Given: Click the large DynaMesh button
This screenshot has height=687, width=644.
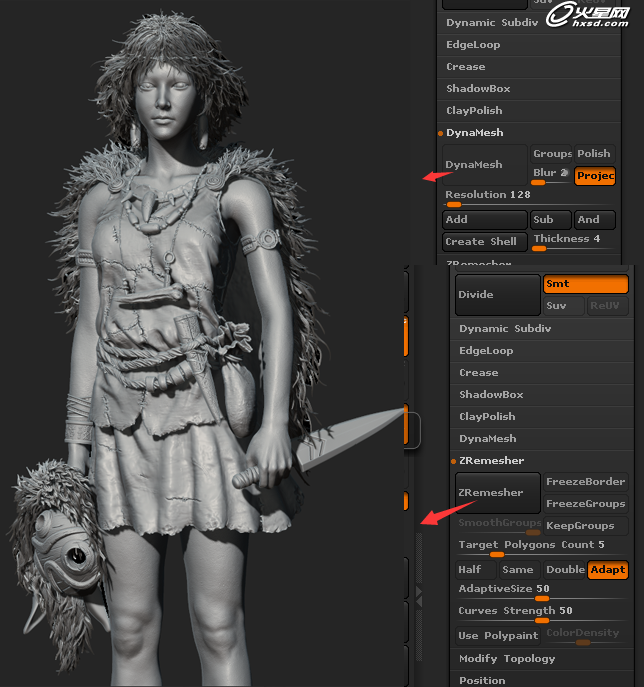Looking at the screenshot, I should point(485,165).
